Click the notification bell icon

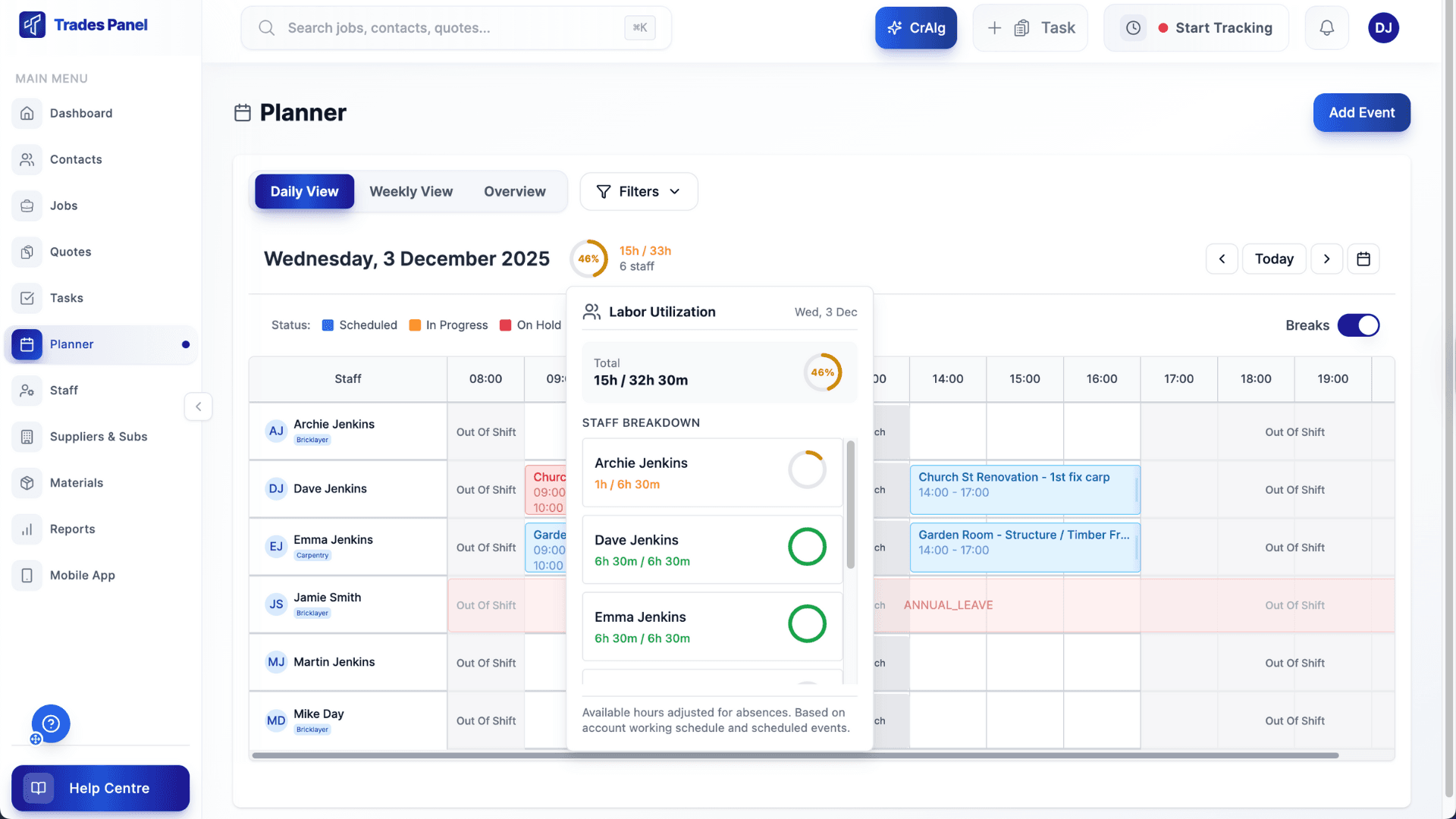click(1326, 27)
